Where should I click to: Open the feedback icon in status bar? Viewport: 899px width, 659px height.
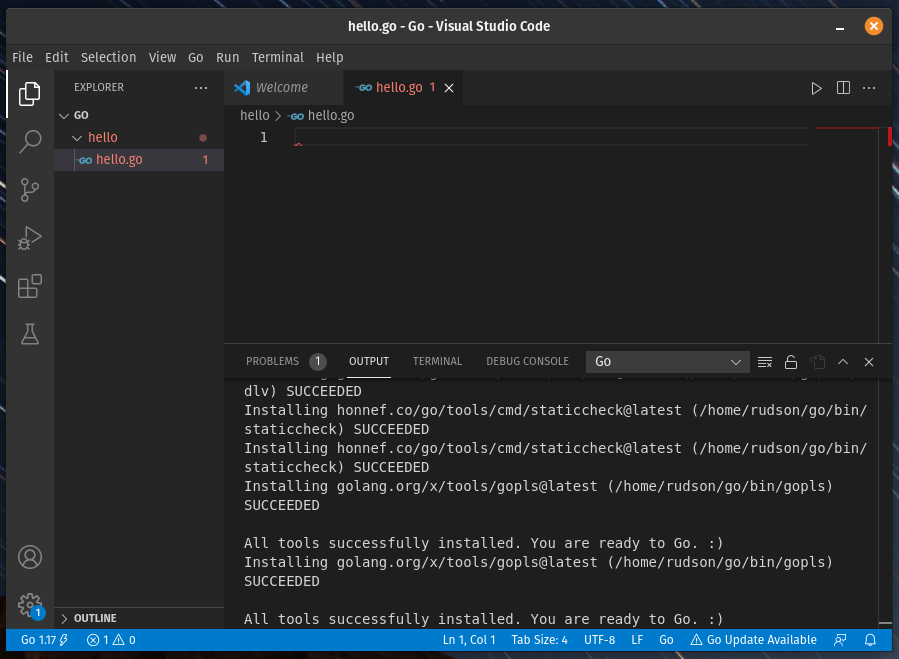tap(840, 640)
